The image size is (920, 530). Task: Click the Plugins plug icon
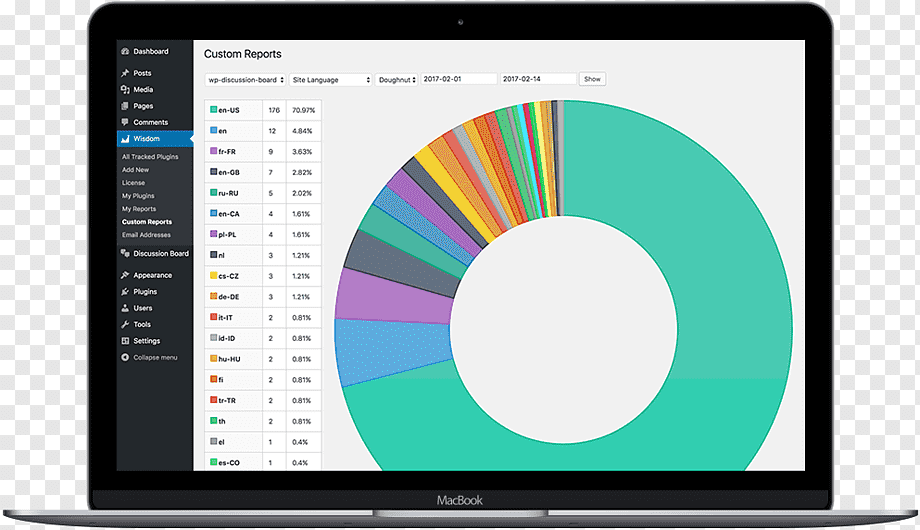pyautogui.click(x=125, y=291)
